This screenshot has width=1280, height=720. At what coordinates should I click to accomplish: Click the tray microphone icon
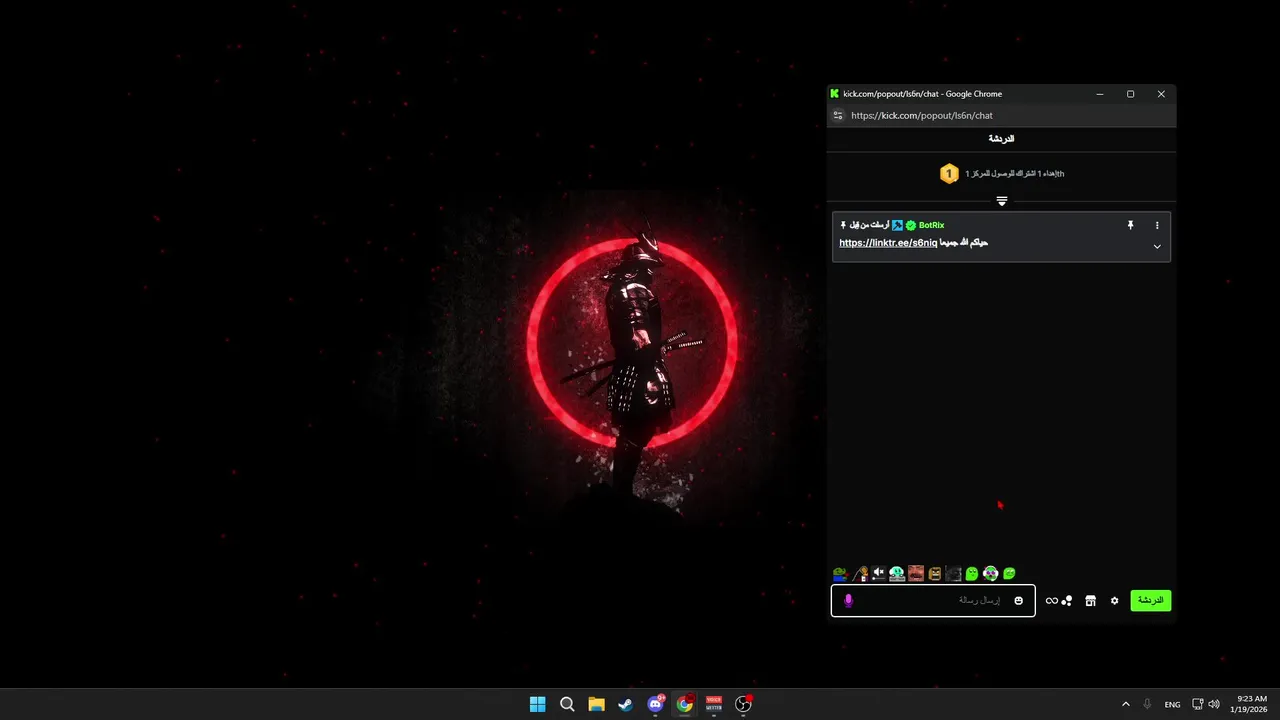[1147, 704]
